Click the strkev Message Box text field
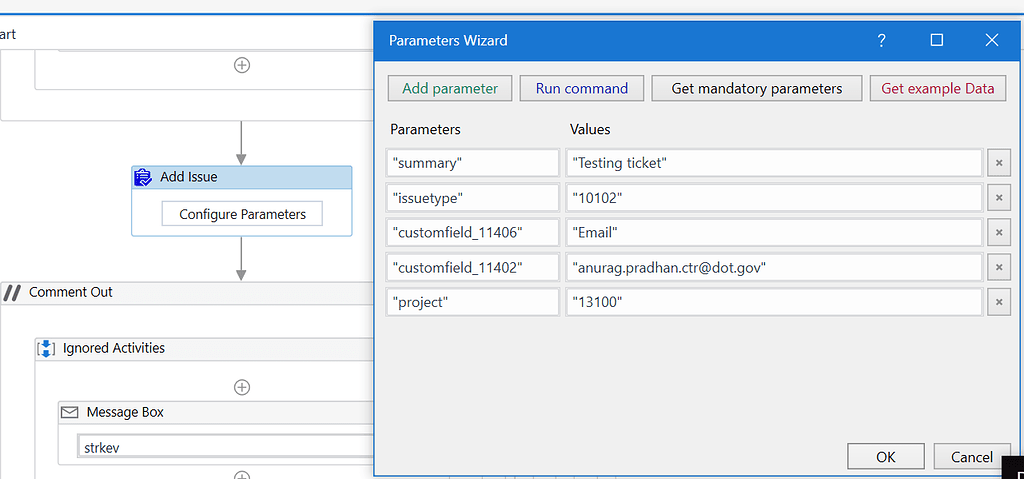This screenshot has height=479, width=1024. (x=225, y=446)
